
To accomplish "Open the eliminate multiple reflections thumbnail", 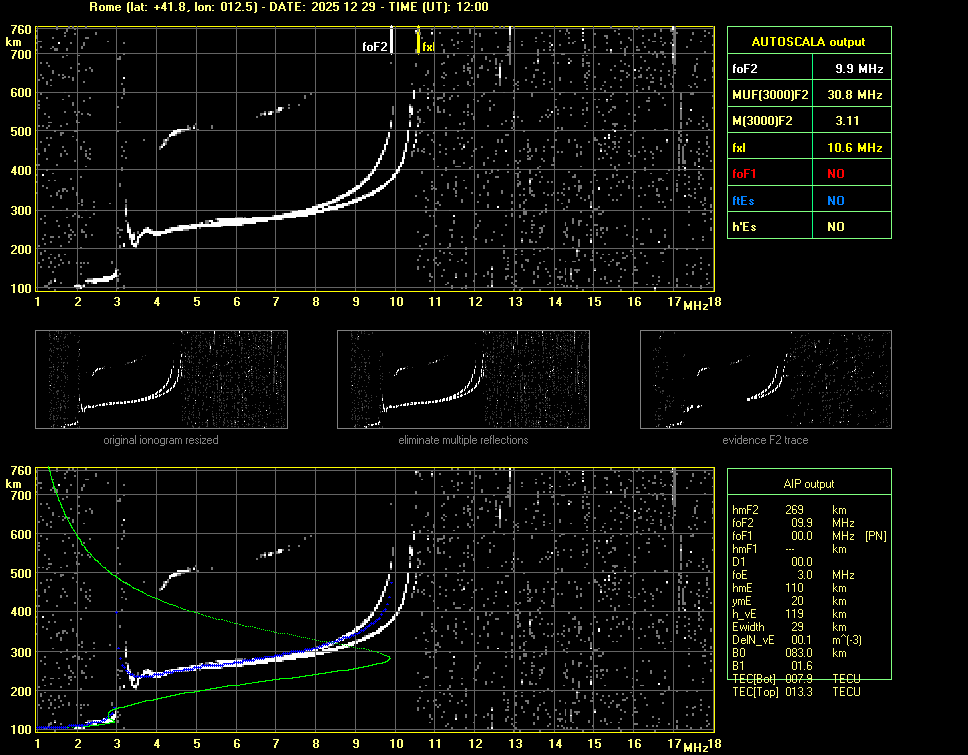I will click(463, 380).
